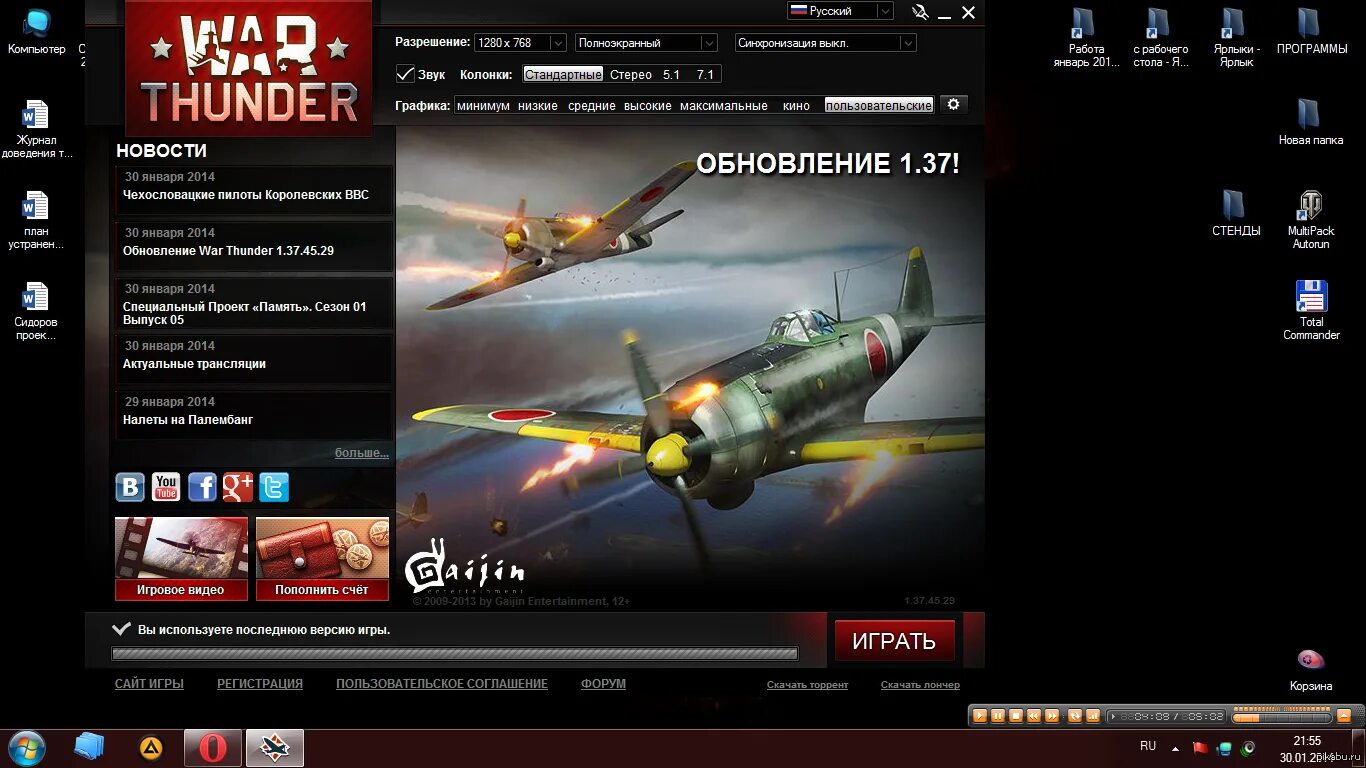This screenshot has height=768, width=1366.
Task: Open the launcher tools wrench icon
Action: (x=920, y=12)
